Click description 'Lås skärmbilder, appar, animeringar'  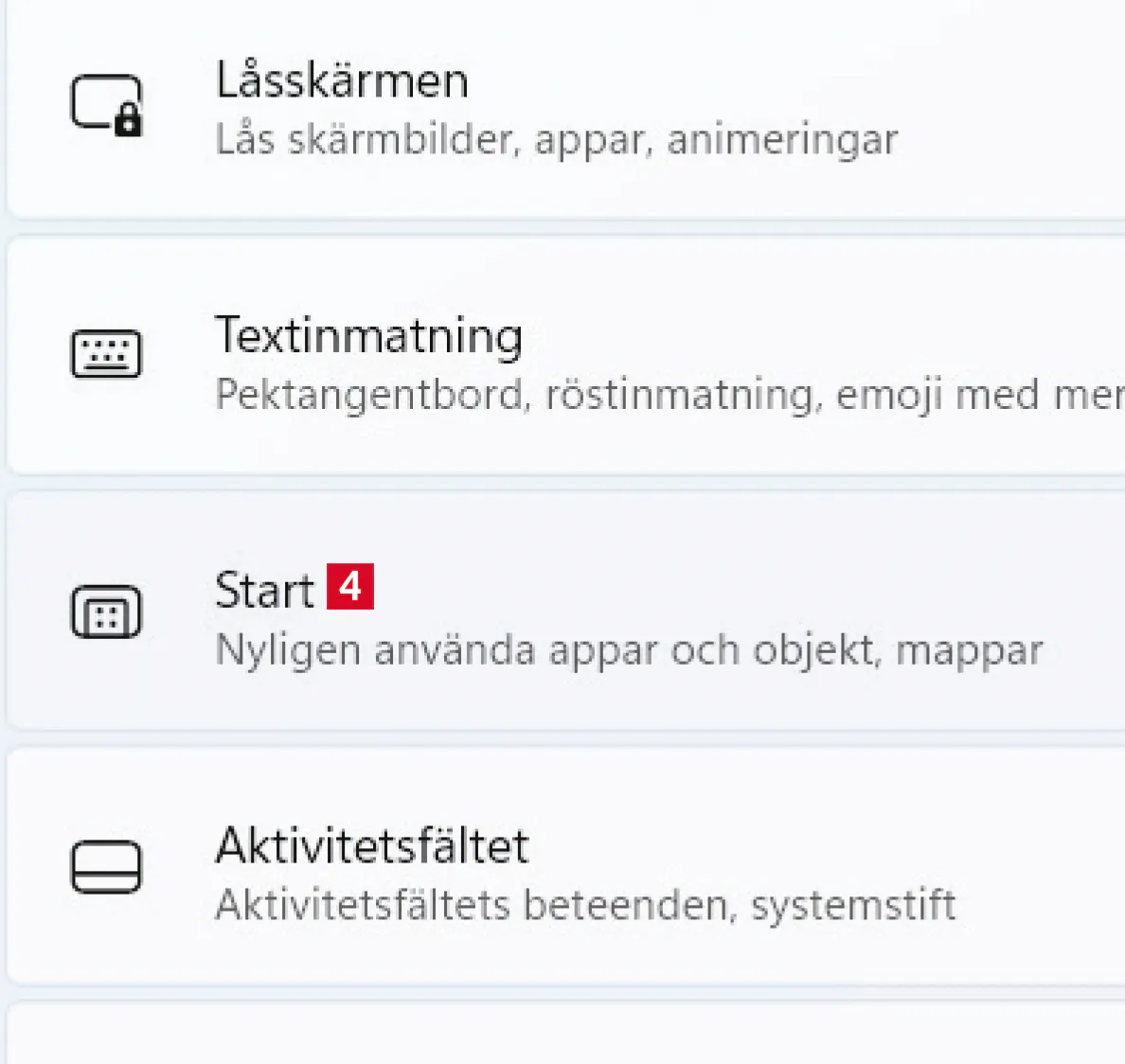556,140
